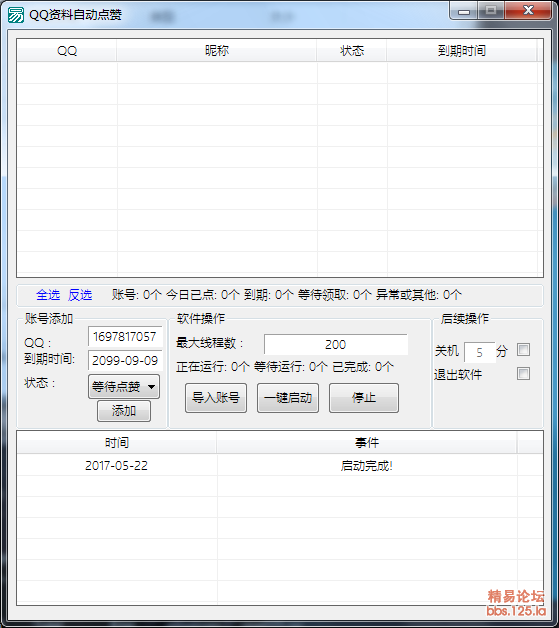Click the 到期时间 date input field
The height and width of the screenshot is (628, 559).
point(125,360)
